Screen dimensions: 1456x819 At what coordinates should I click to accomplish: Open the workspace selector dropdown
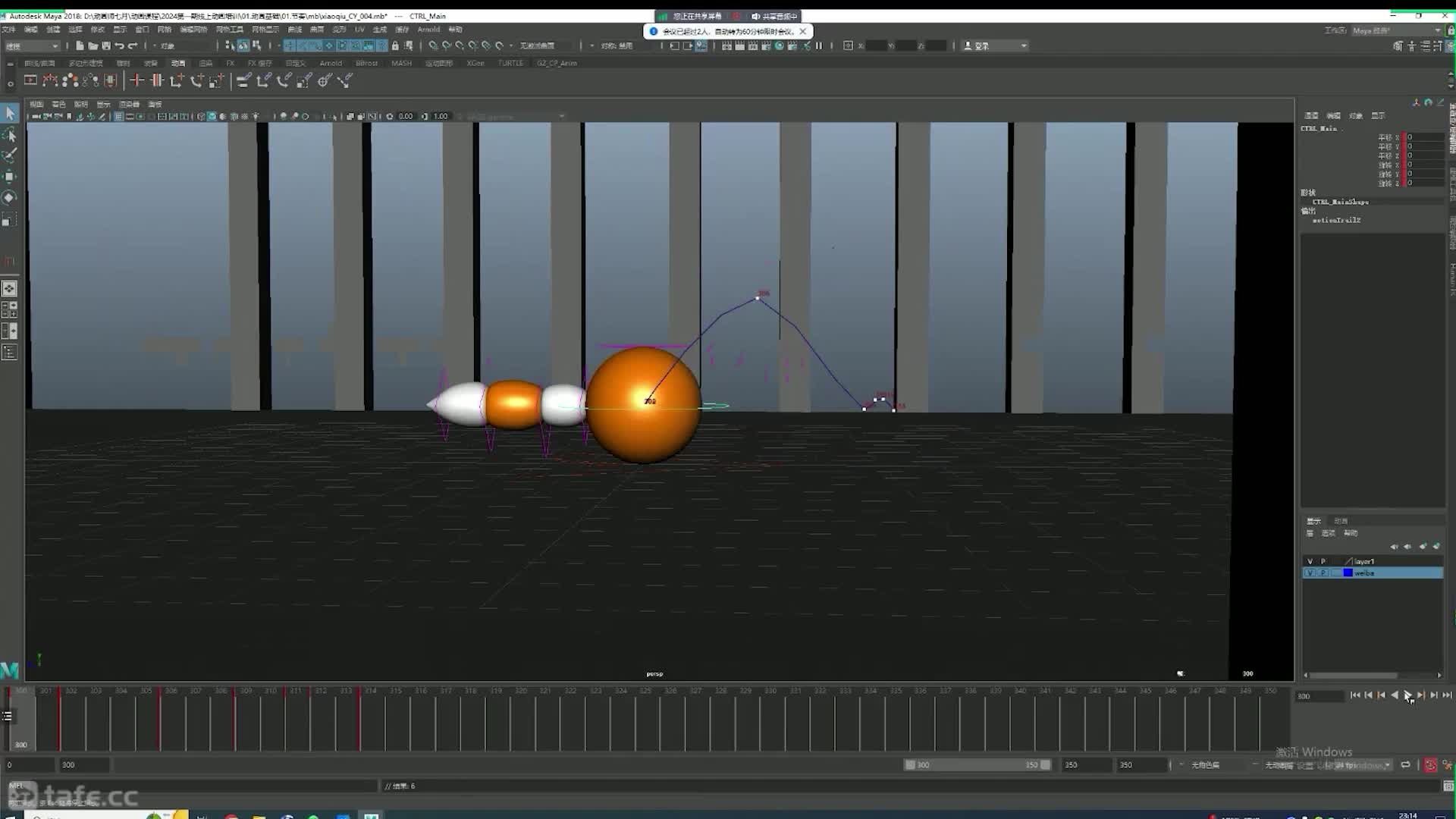coord(1396,30)
